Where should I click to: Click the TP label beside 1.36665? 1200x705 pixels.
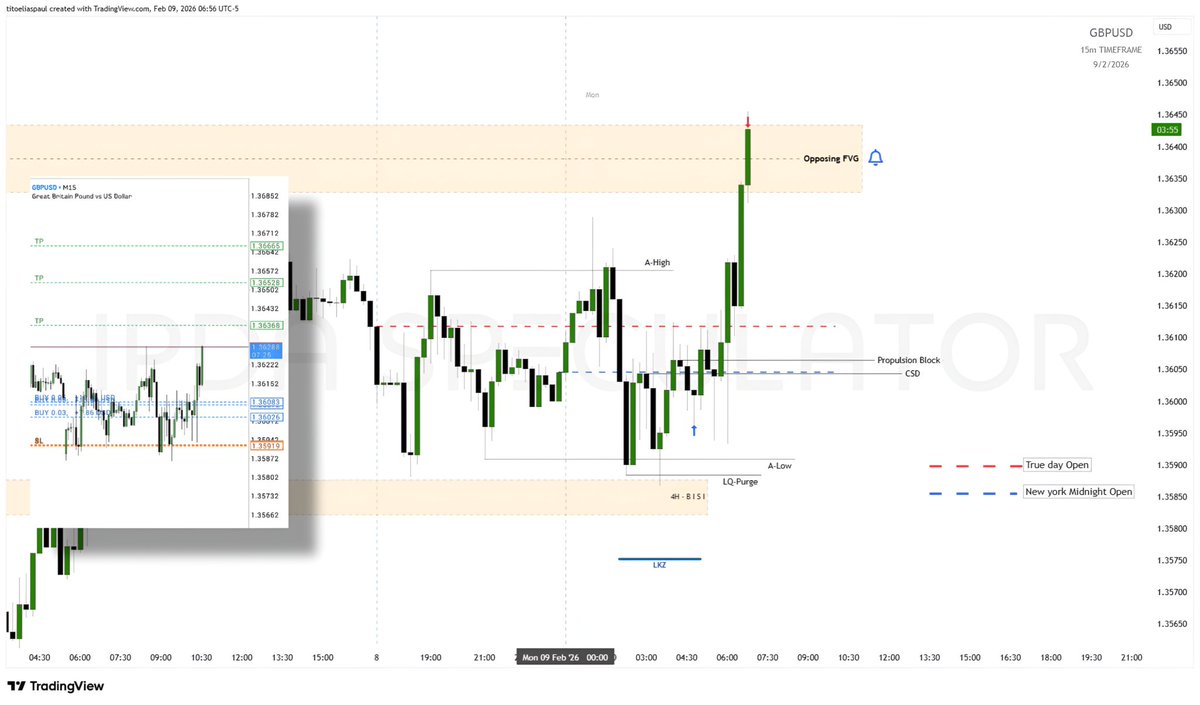[39, 242]
